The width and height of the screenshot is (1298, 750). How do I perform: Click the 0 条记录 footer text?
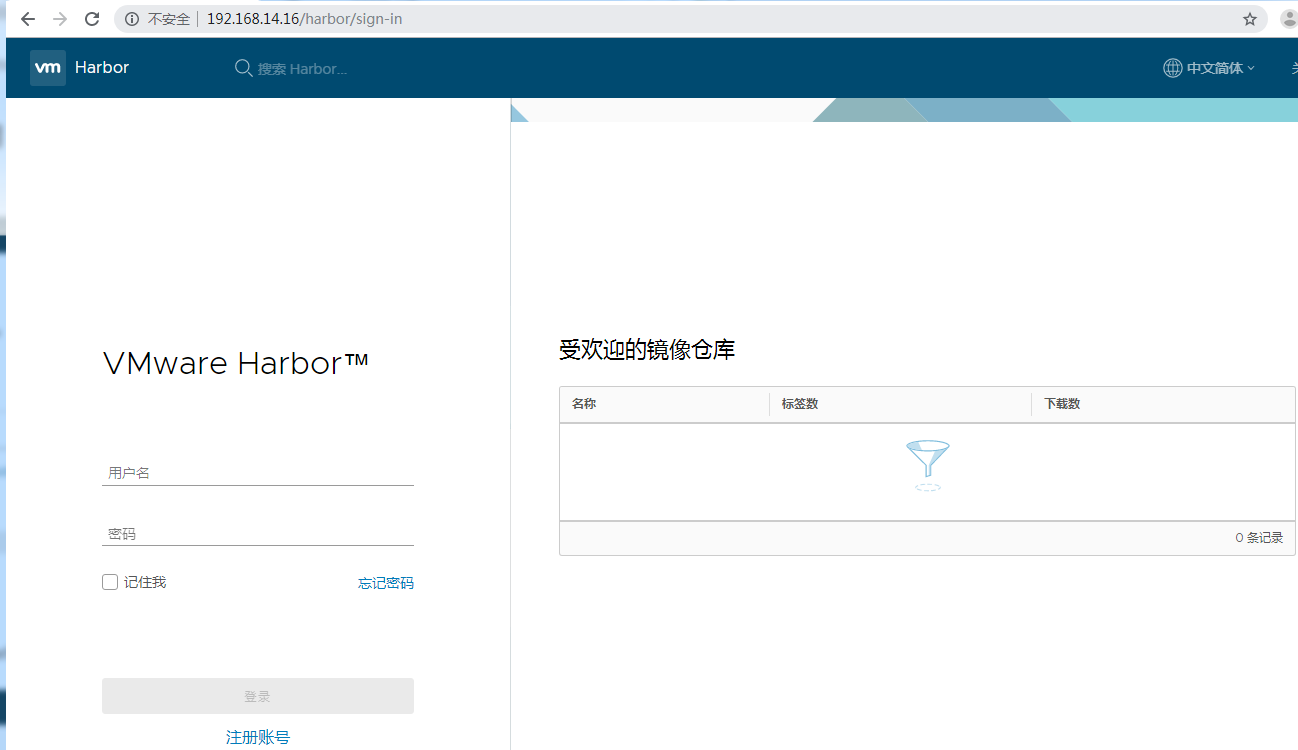point(1259,538)
